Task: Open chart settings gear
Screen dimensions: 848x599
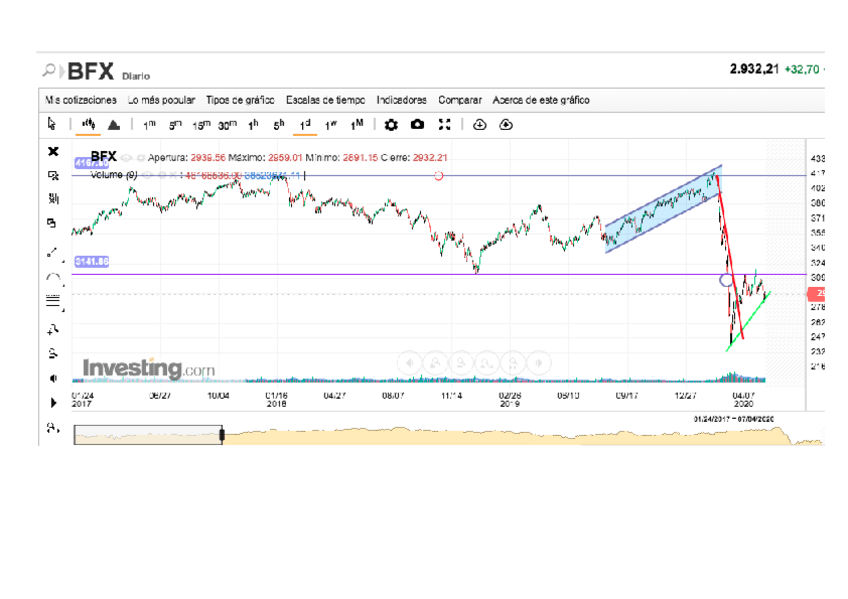Action: 391,124
